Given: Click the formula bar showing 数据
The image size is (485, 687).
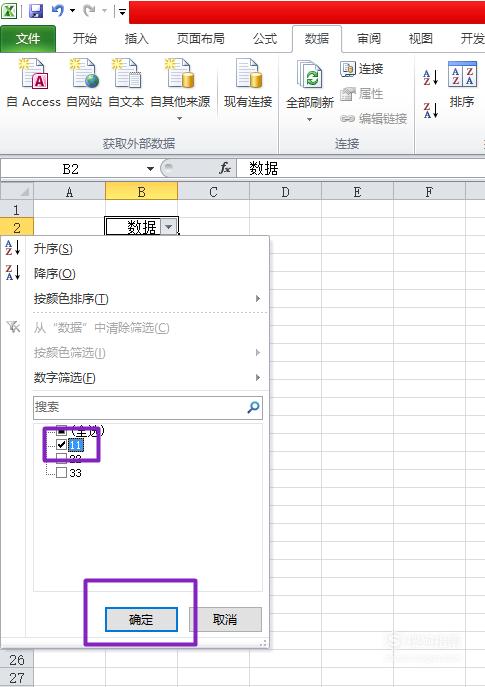Looking at the screenshot, I should [360, 168].
